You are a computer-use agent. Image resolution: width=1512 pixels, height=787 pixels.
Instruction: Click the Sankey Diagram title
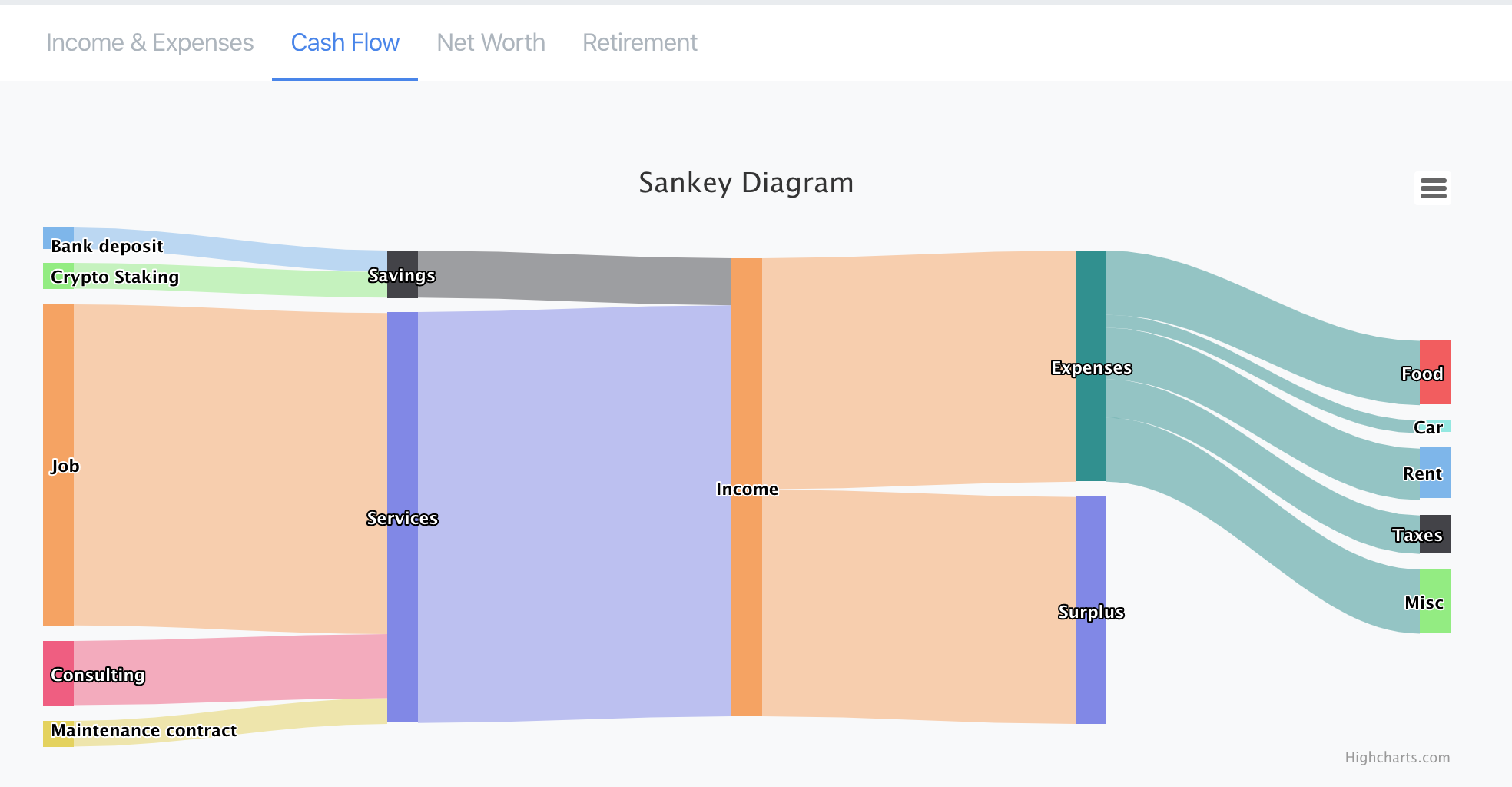pyautogui.click(x=745, y=183)
